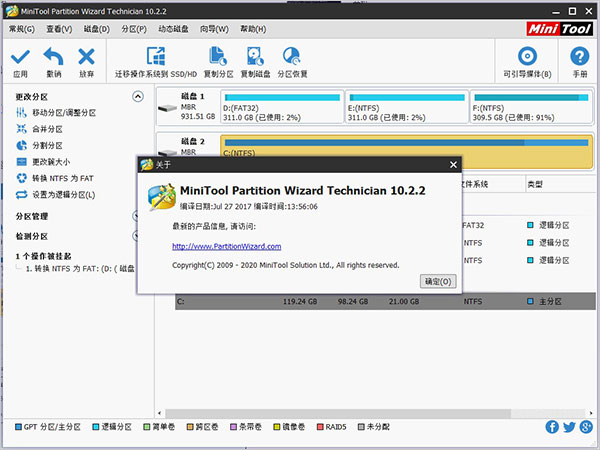
Task: Click the Partition Management (分区管理) heading
Action: (32, 217)
